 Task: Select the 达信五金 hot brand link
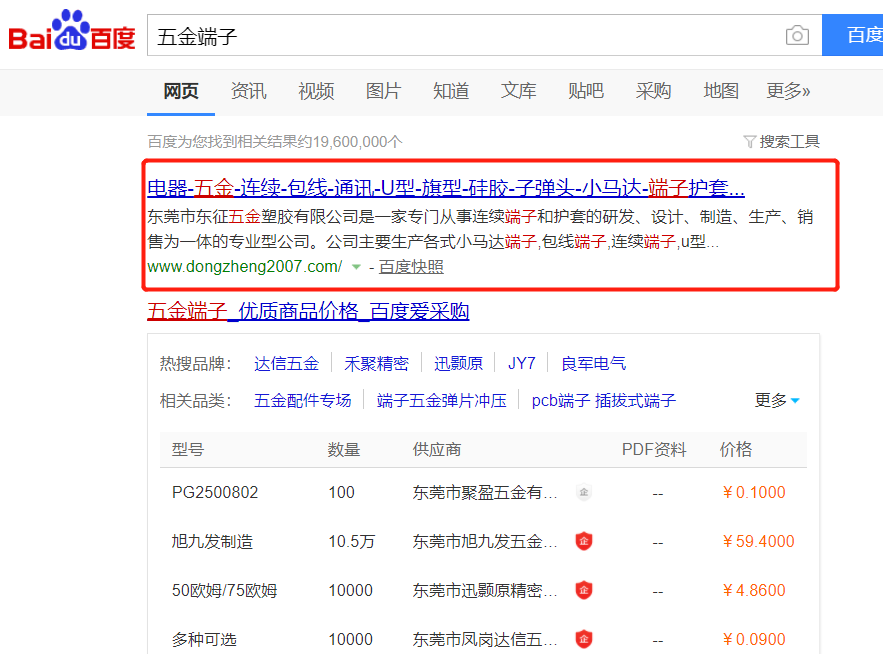click(x=286, y=363)
